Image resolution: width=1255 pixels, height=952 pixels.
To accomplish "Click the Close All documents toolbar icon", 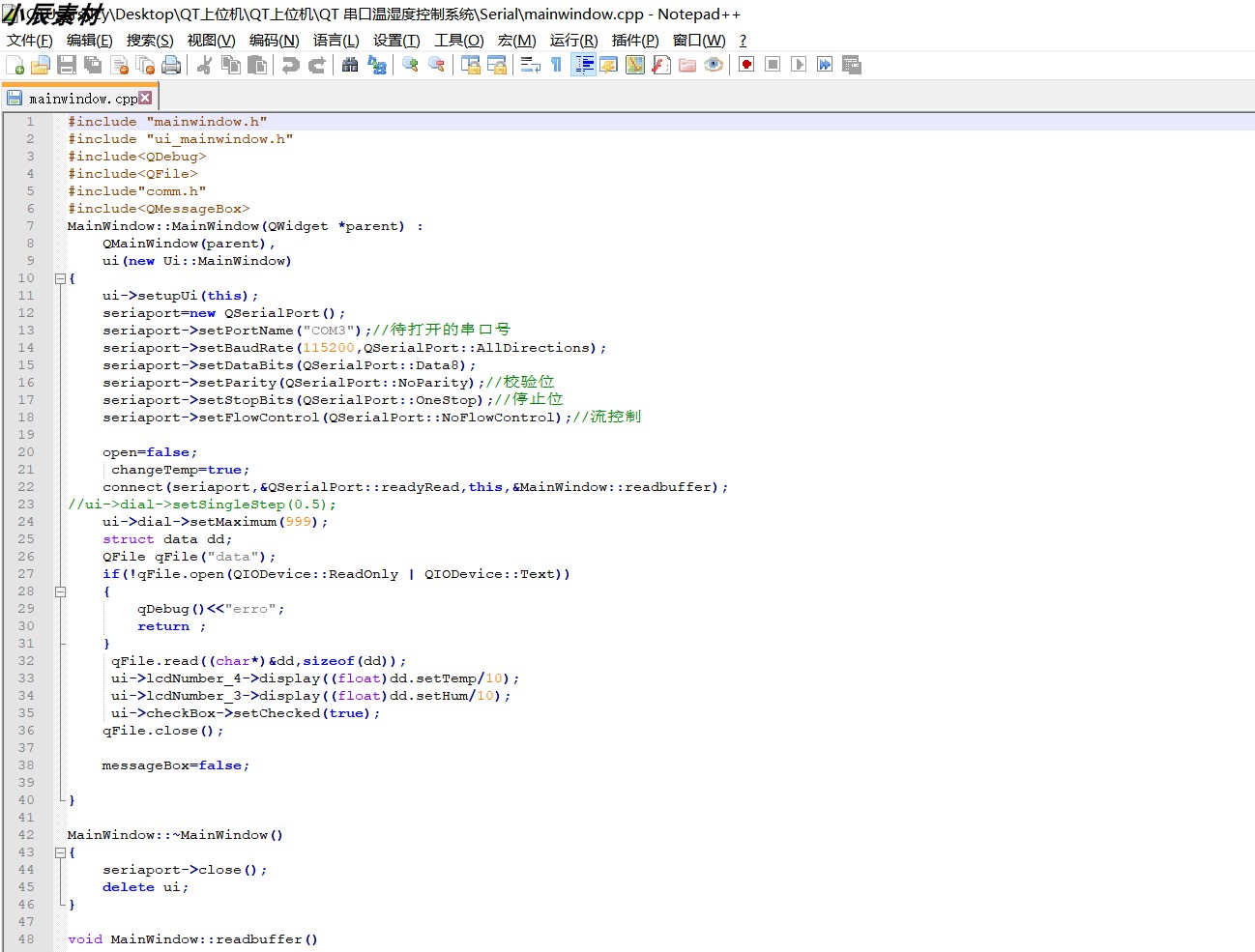I will coord(146,65).
